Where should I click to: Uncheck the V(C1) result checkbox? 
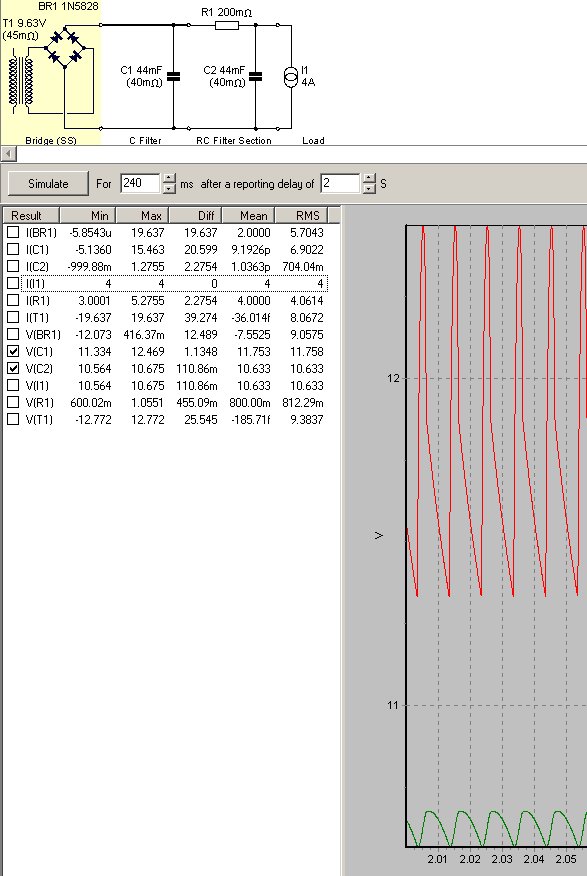click(13, 351)
